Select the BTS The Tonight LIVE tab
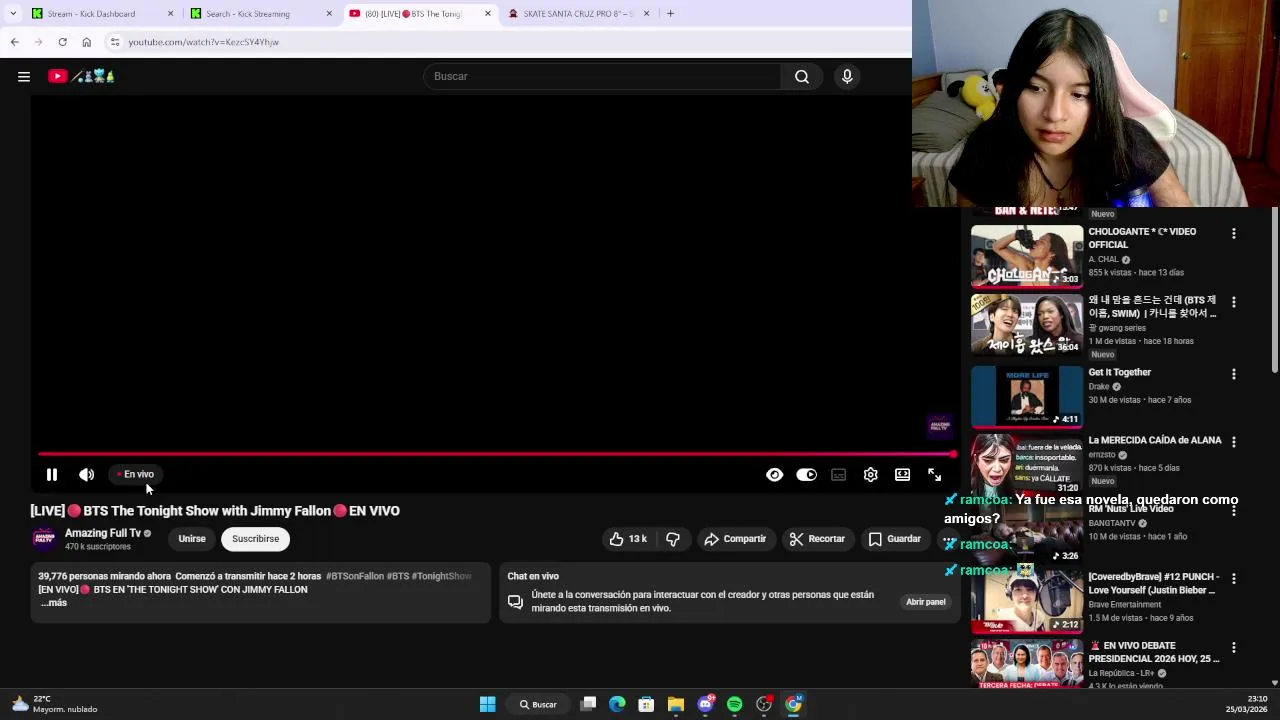Screen dimensions: 1280x720 pos(420,13)
